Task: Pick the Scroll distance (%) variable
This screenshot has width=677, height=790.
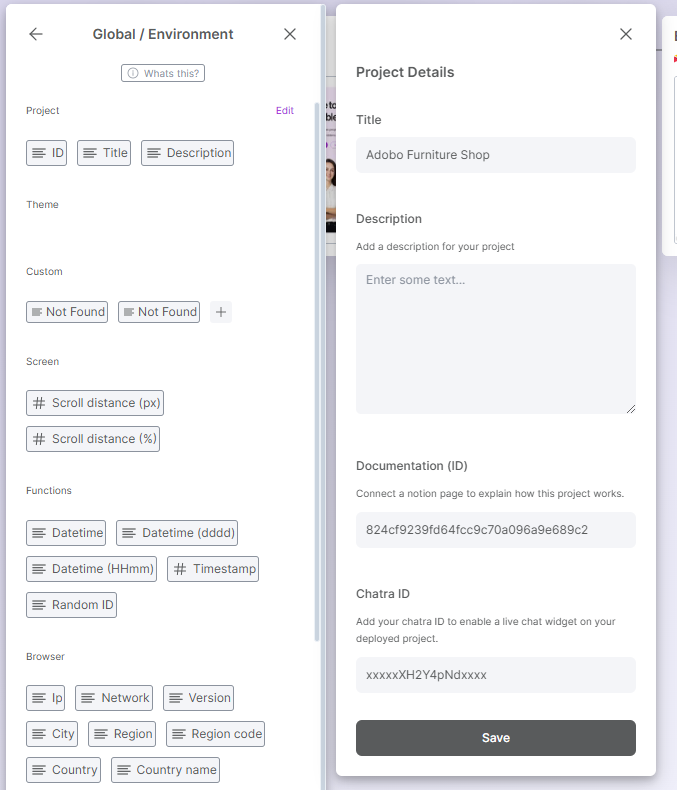Action: [x=93, y=439]
